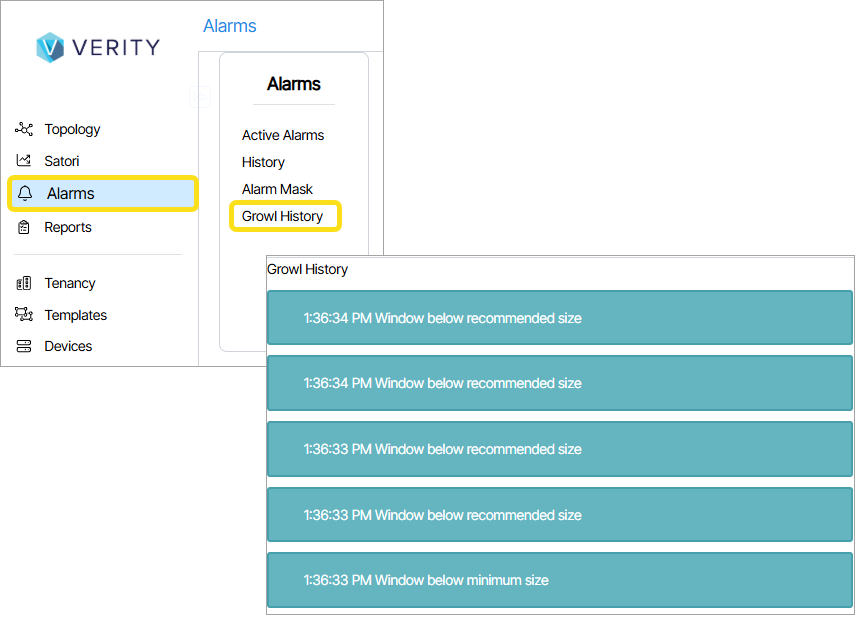Viewport: 855px width, 623px height.
Task: Select History in the Alarms menu
Action: pyautogui.click(x=263, y=162)
